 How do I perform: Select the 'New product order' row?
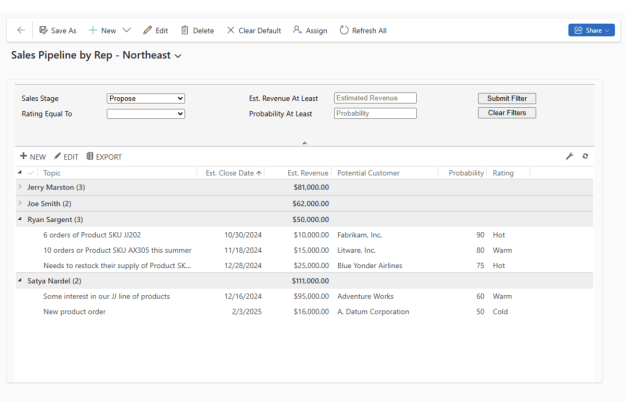click(x=304, y=312)
